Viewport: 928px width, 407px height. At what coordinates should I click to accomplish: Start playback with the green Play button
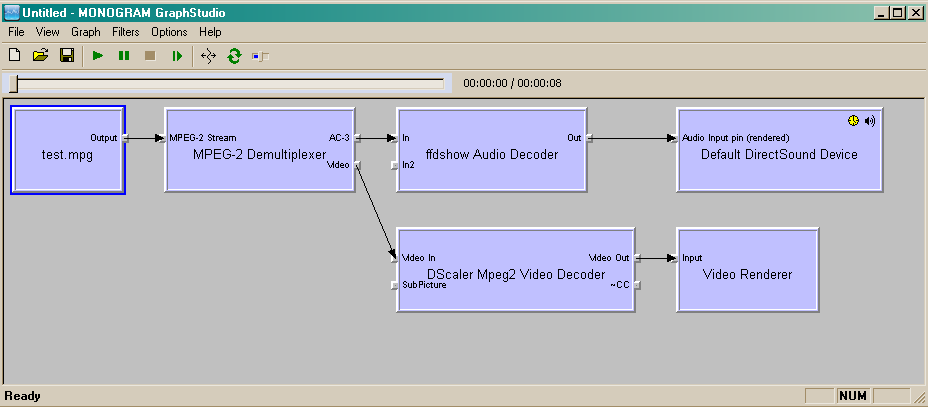point(98,56)
